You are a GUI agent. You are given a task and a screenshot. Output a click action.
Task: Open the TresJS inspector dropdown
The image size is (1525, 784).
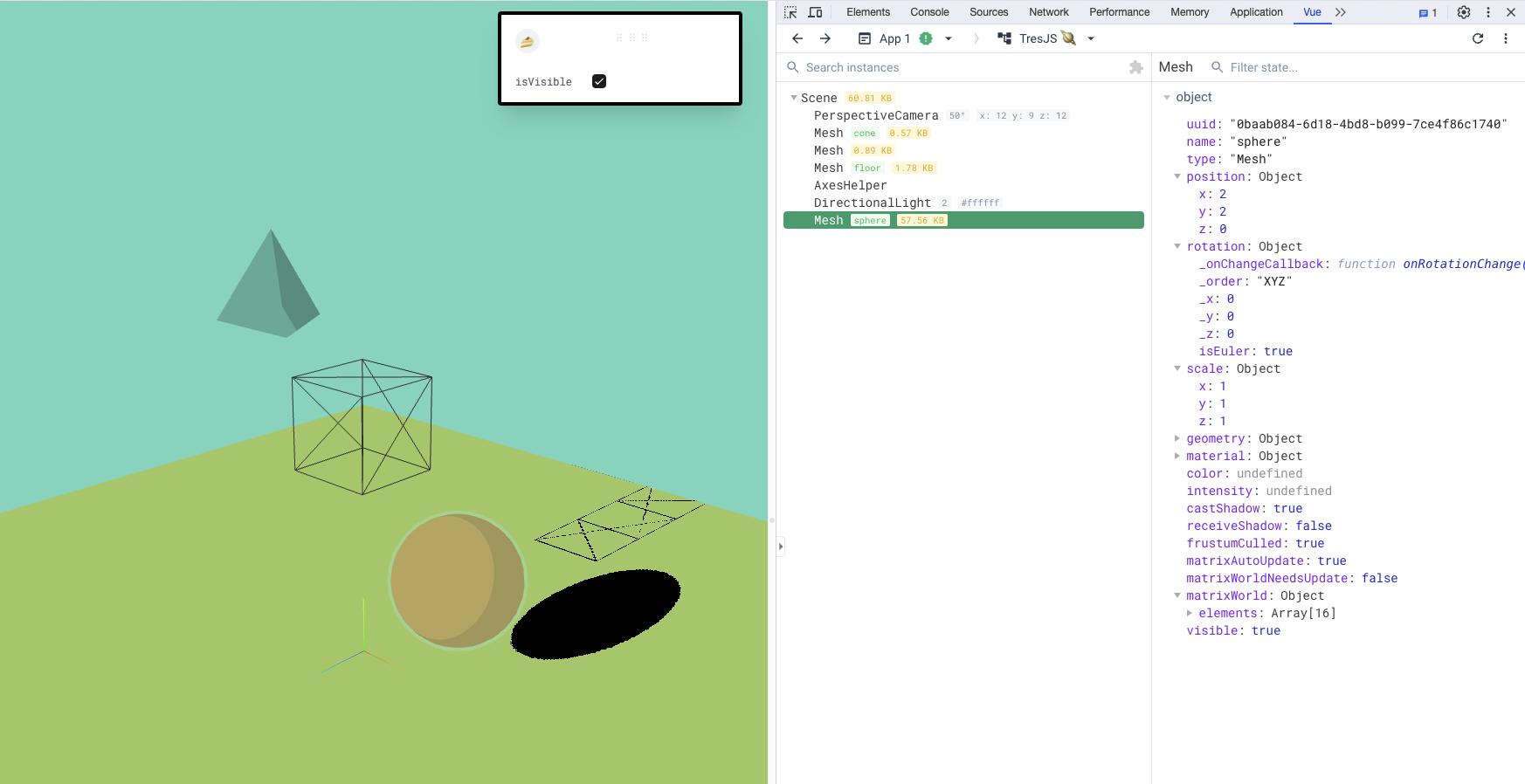point(1090,38)
